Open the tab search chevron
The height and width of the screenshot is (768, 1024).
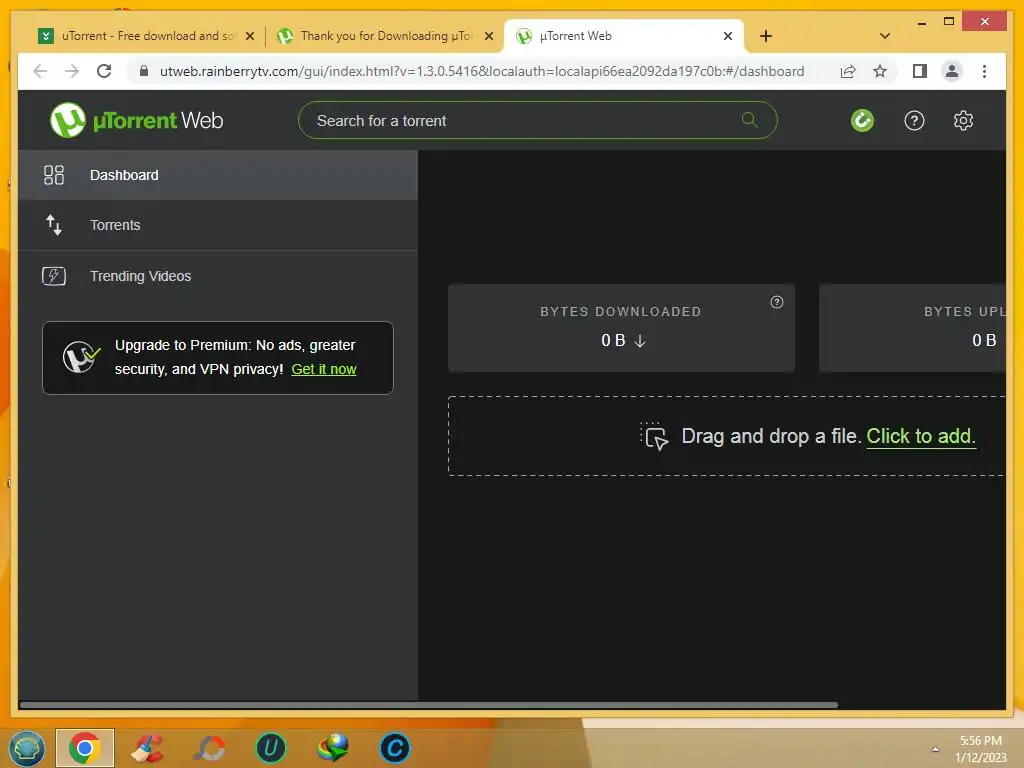point(884,36)
